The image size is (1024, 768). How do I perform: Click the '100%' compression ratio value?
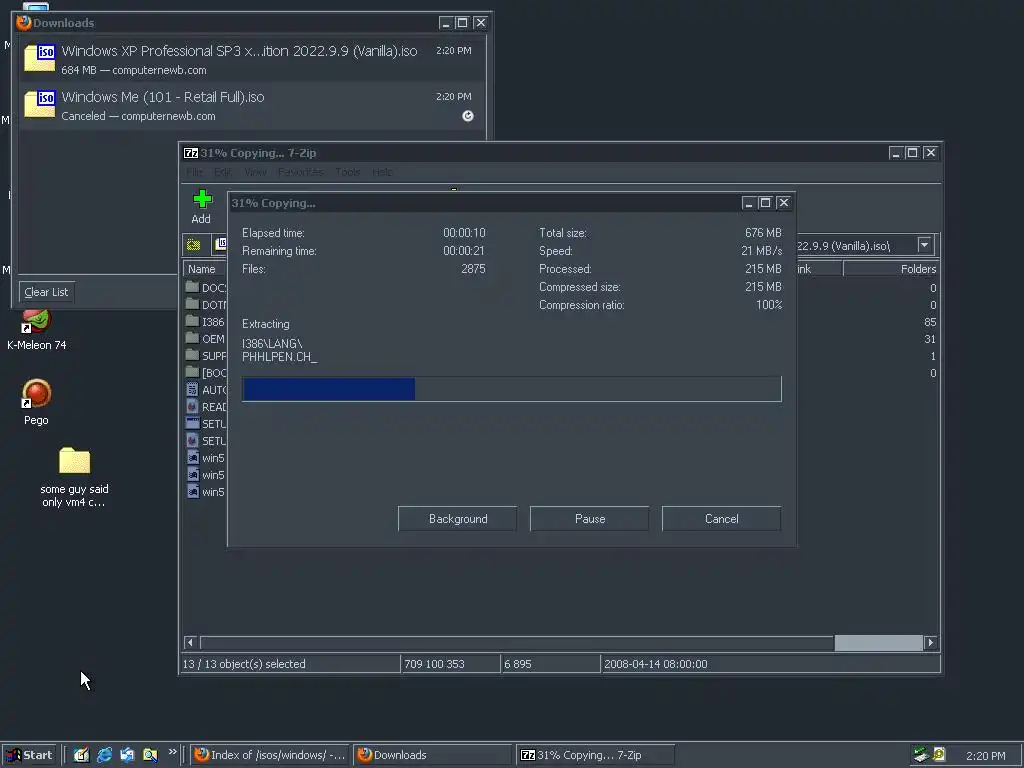tap(769, 305)
